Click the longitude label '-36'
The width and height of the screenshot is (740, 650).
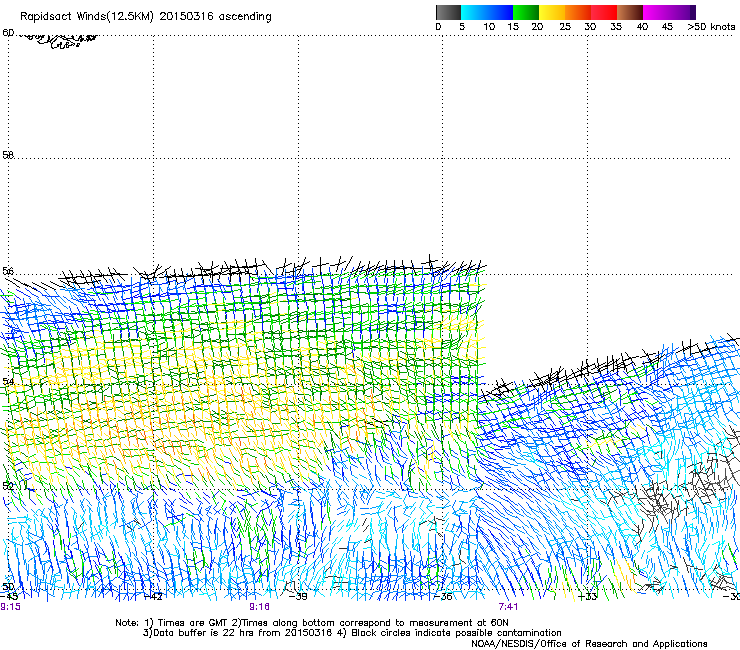pyautogui.click(x=443, y=596)
